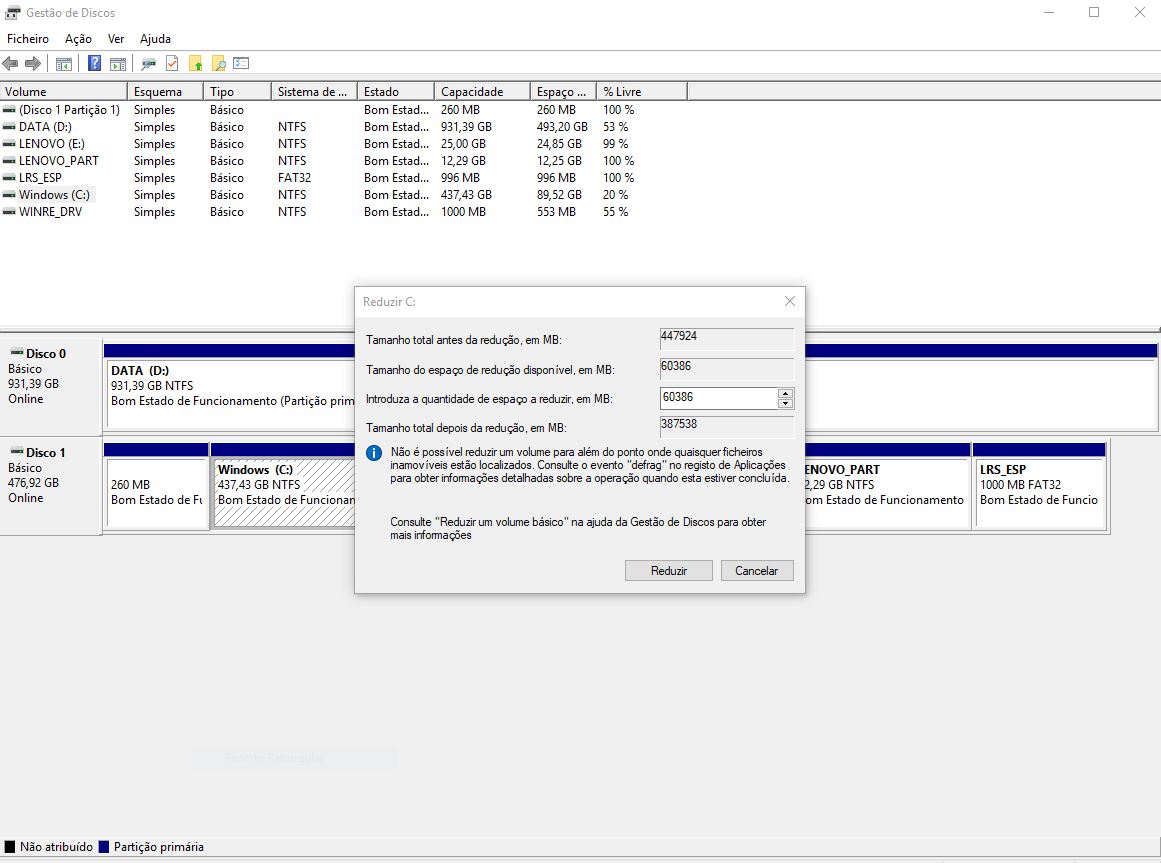Viewport: 1161px width, 863px height.
Task: Click the shrink amount input field
Action: 718,398
